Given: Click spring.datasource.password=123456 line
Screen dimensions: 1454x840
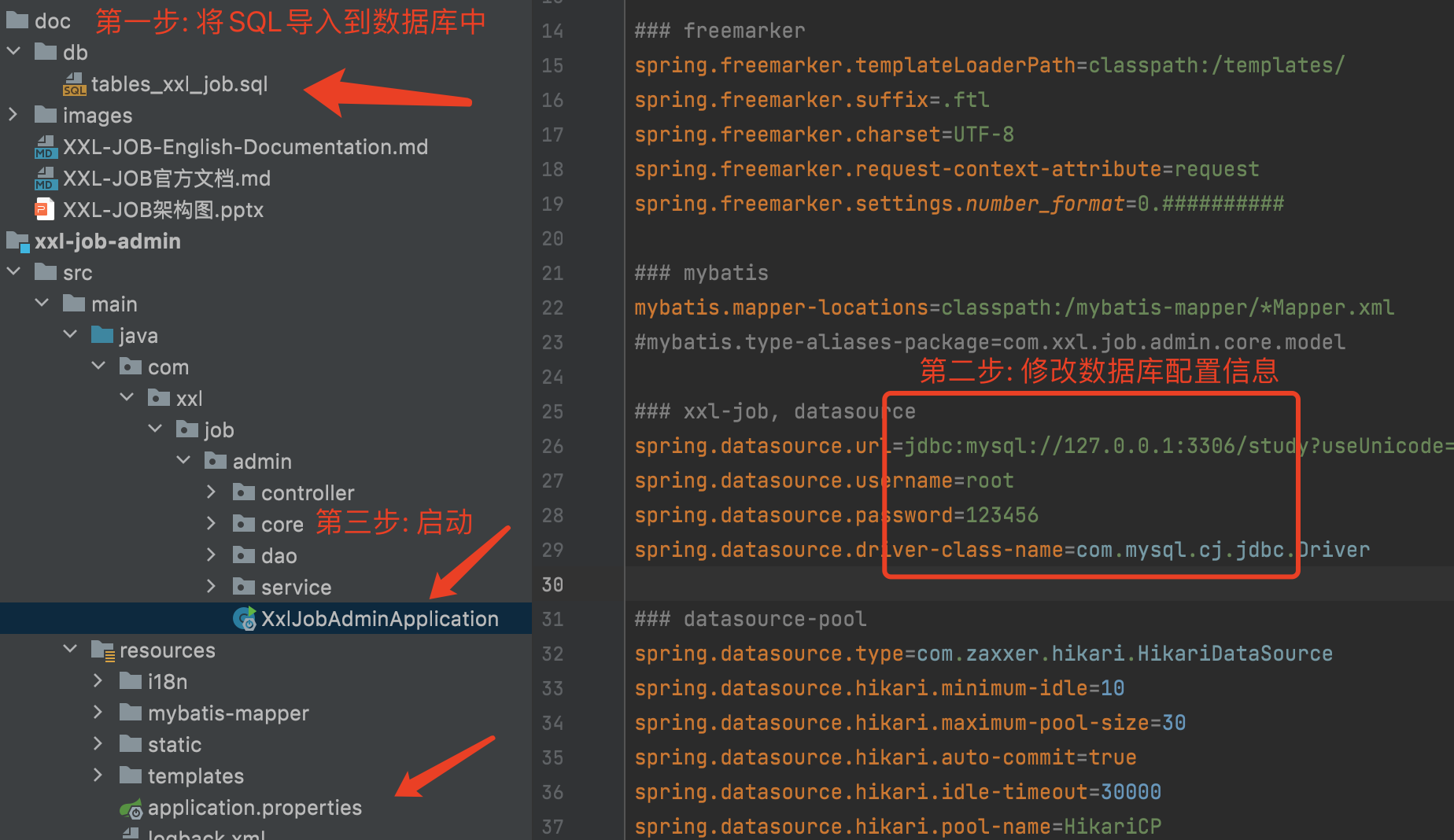Looking at the screenshot, I should pyautogui.click(x=836, y=515).
